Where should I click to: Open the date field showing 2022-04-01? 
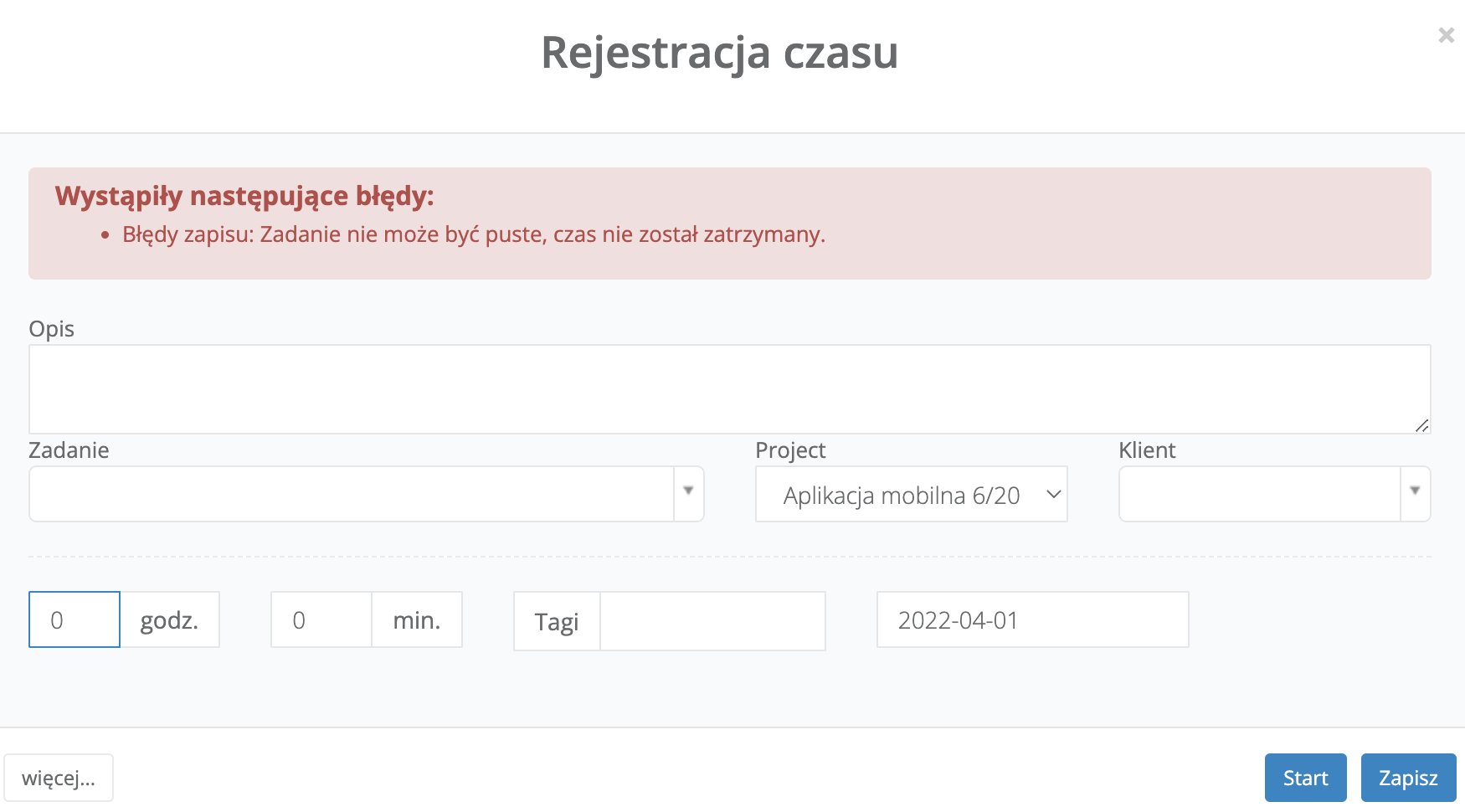pyautogui.click(x=1032, y=619)
